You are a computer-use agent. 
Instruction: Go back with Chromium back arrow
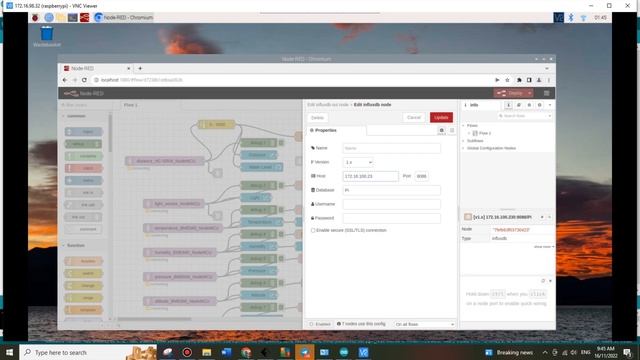tap(65, 80)
